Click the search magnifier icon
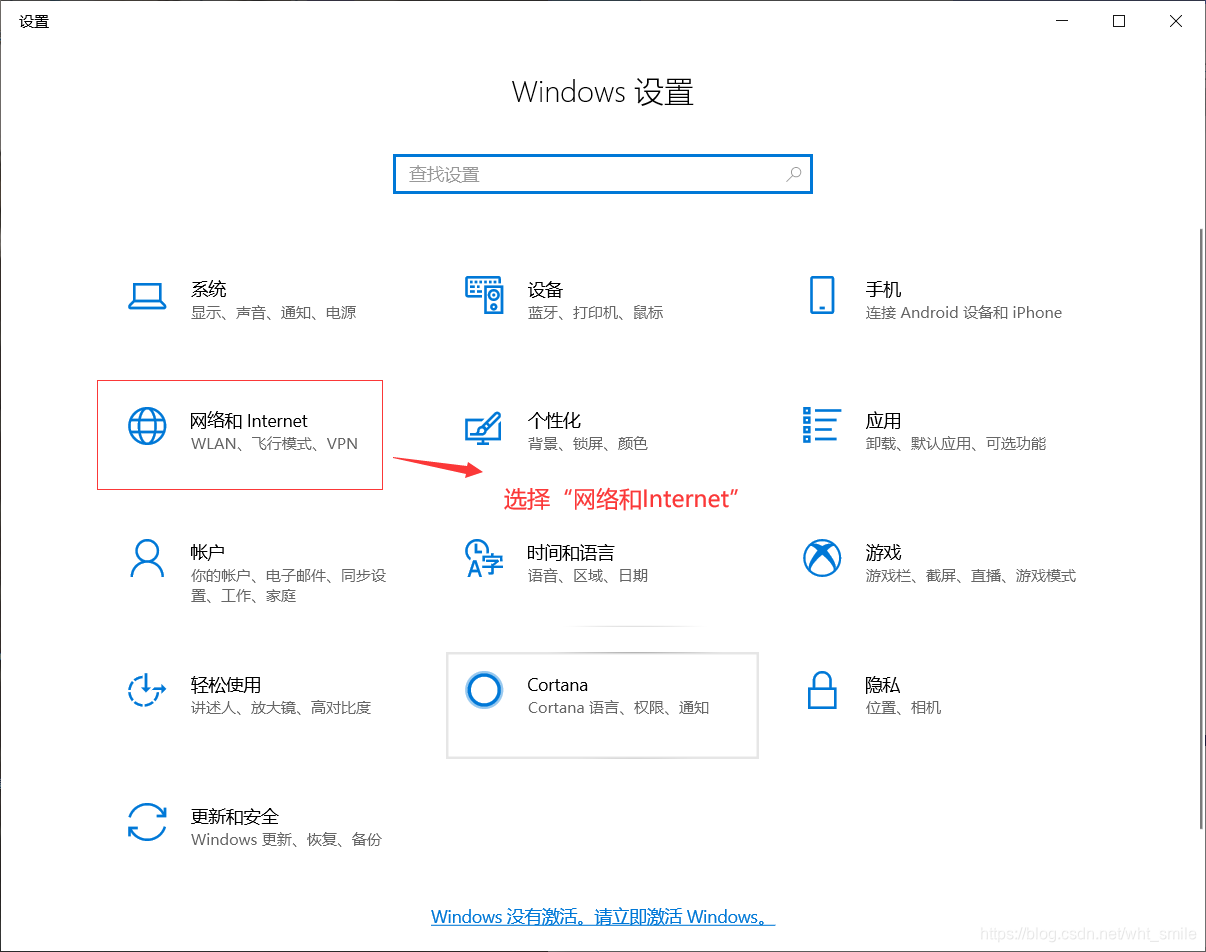This screenshot has height=952, width=1206. coord(793,174)
